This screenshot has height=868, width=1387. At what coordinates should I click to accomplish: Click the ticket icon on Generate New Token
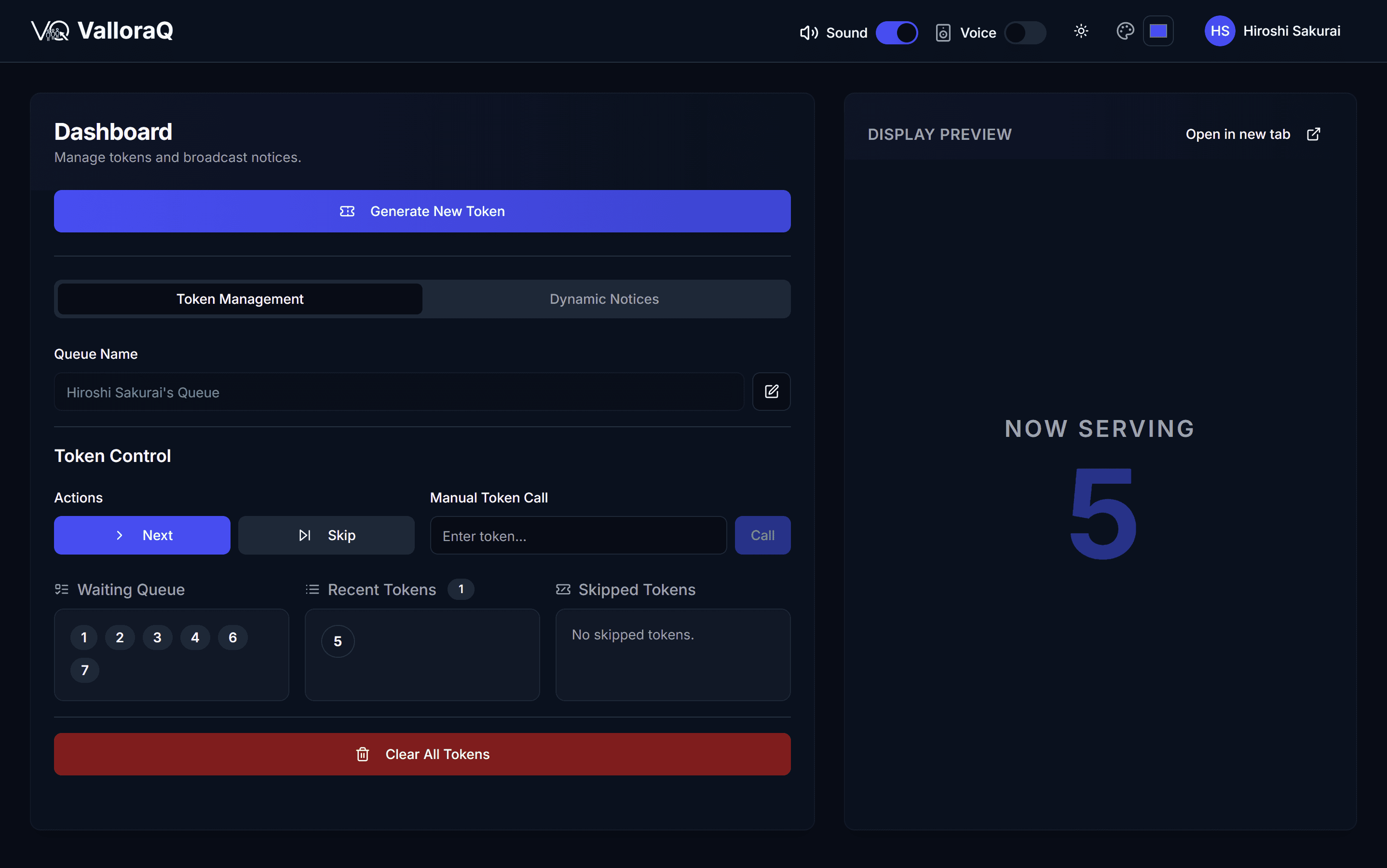[347, 211]
